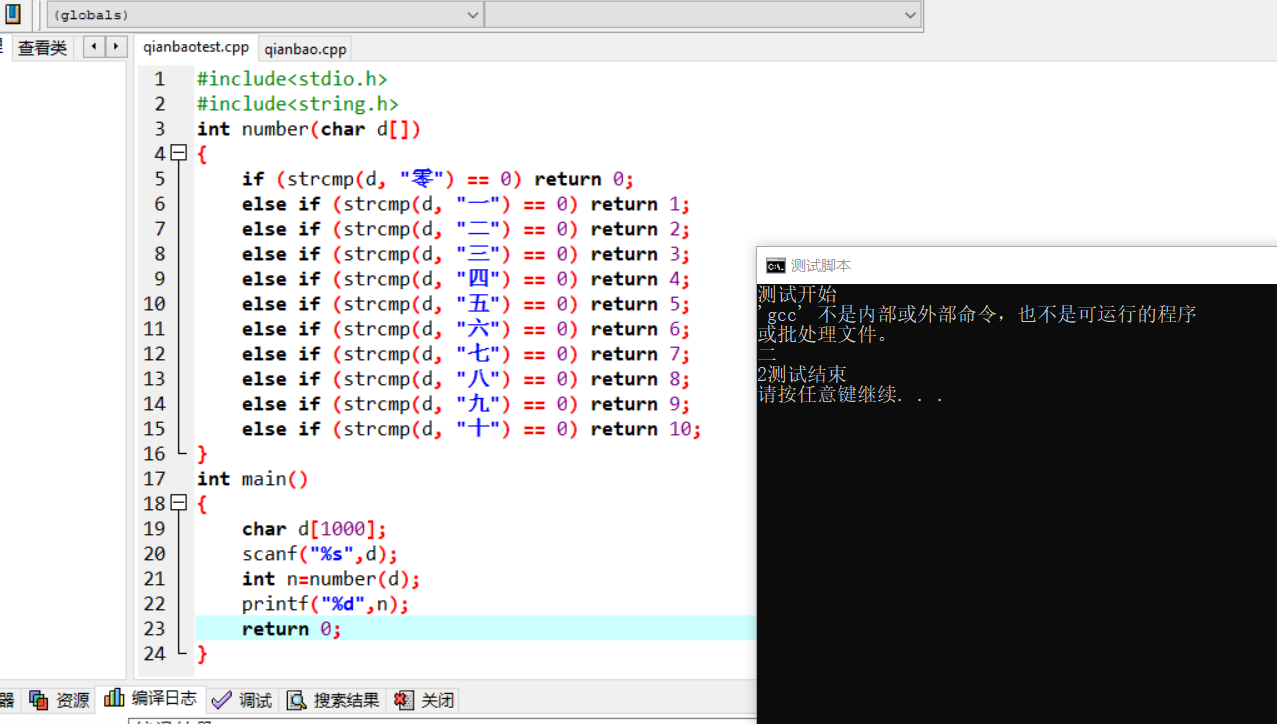Click the int n=number(d); line
Viewport: 1277px width, 724px height.
click(x=331, y=579)
